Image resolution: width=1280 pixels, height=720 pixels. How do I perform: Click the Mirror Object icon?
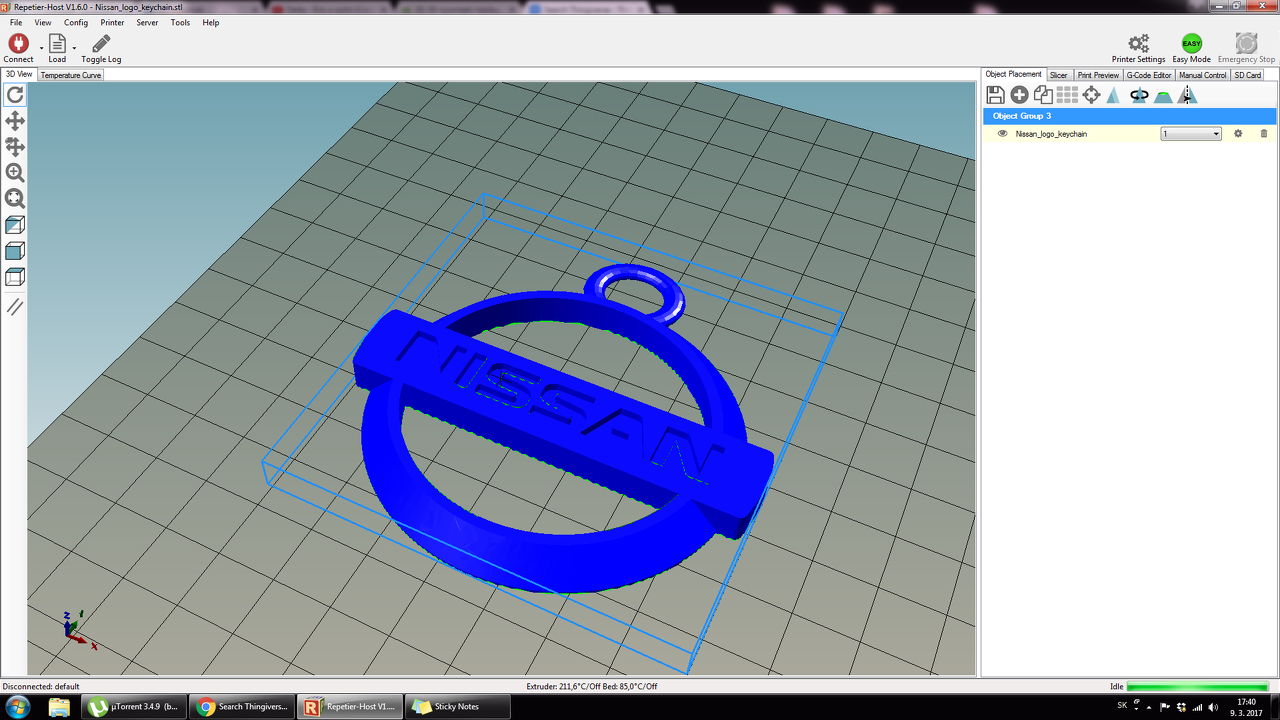click(x=1187, y=95)
